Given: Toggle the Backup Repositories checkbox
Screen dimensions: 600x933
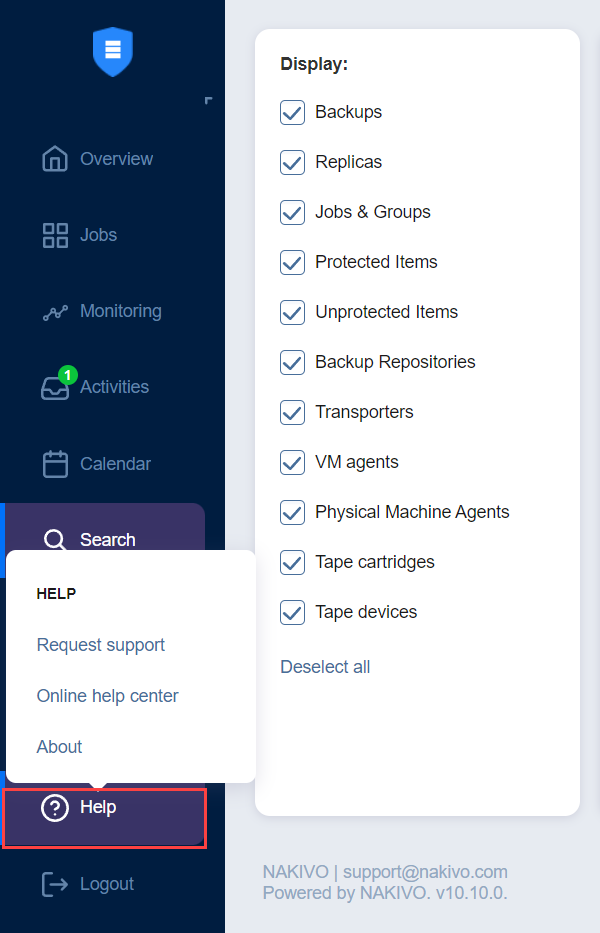Looking at the screenshot, I should coord(292,362).
